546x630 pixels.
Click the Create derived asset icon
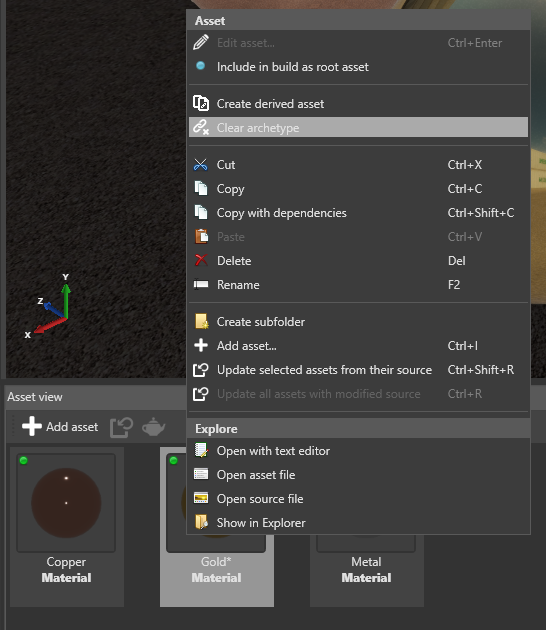(201, 103)
